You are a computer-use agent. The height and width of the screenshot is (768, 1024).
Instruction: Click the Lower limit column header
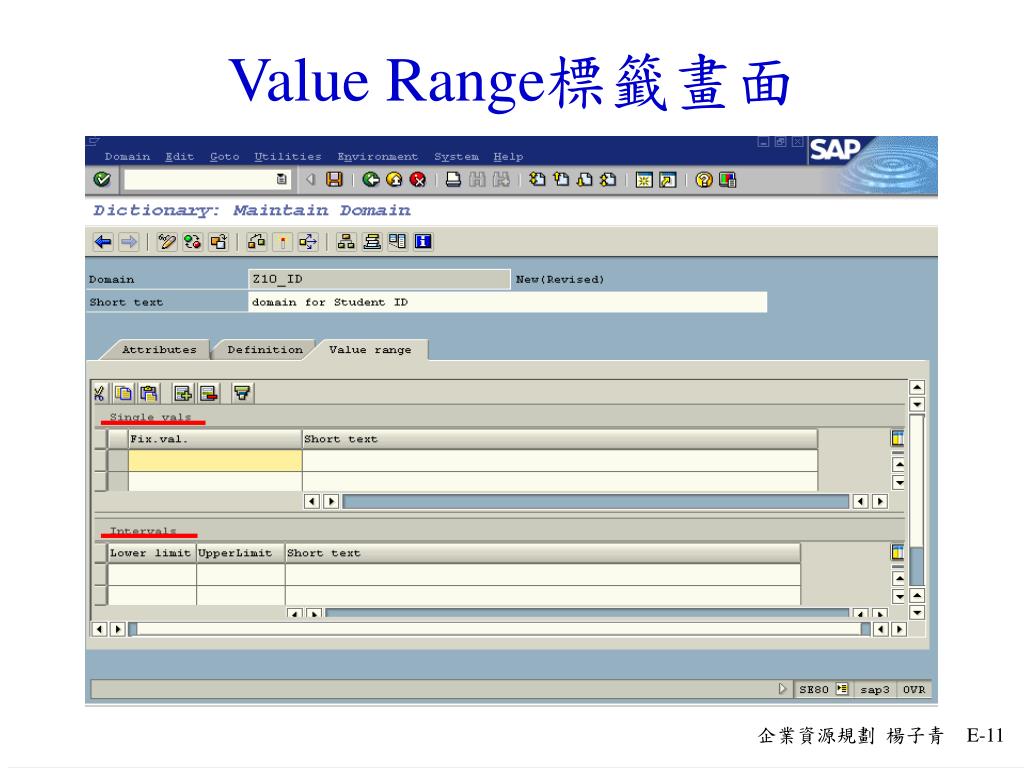pyautogui.click(x=152, y=553)
